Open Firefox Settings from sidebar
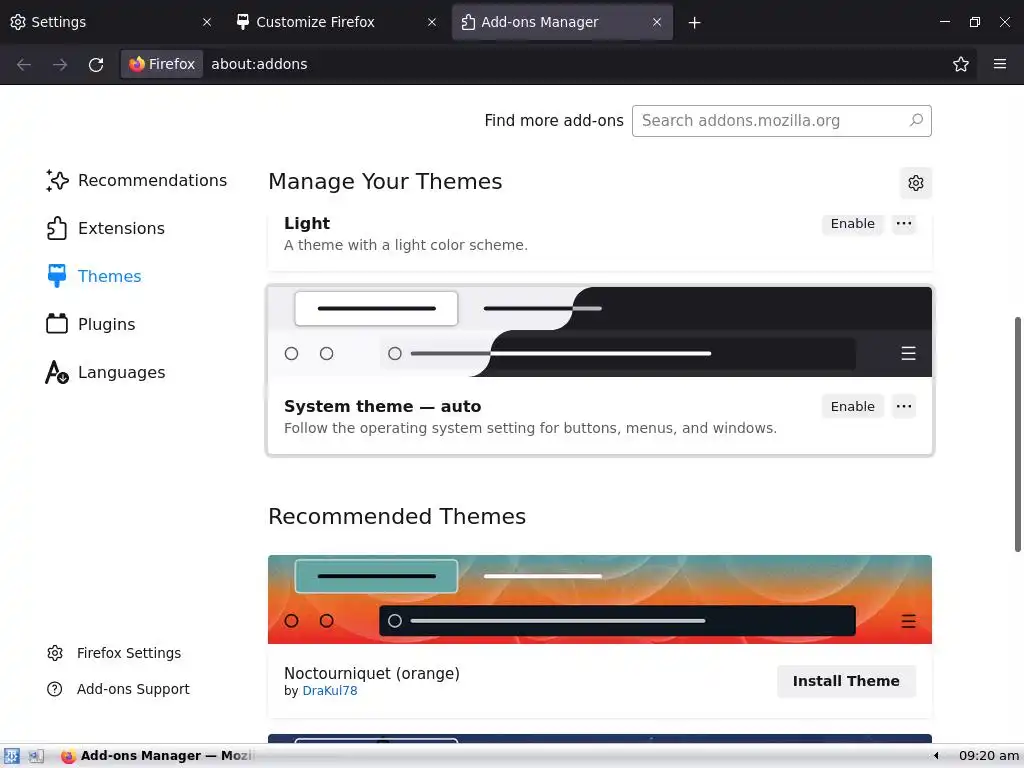The height and width of the screenshot is (768, 1024). click(114, 653)
